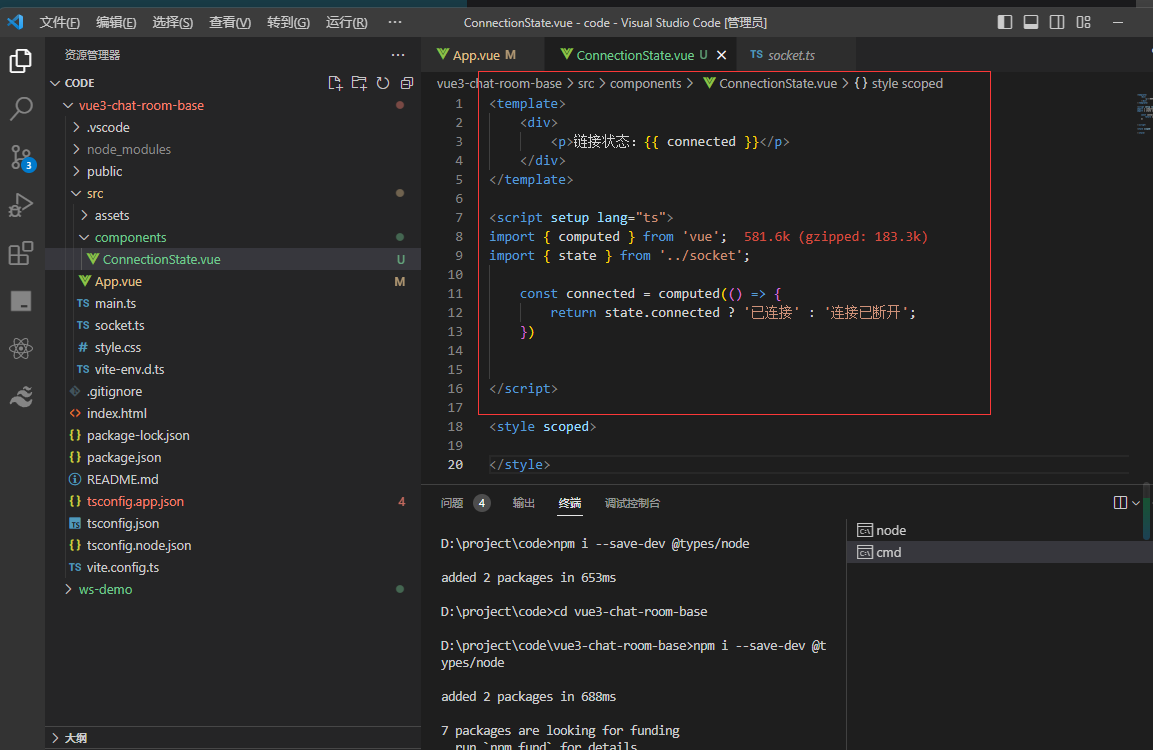Toggle secondary side bar layout button
The height and width of the screenshot is (750, 1153).
(x=1057, y=22)
